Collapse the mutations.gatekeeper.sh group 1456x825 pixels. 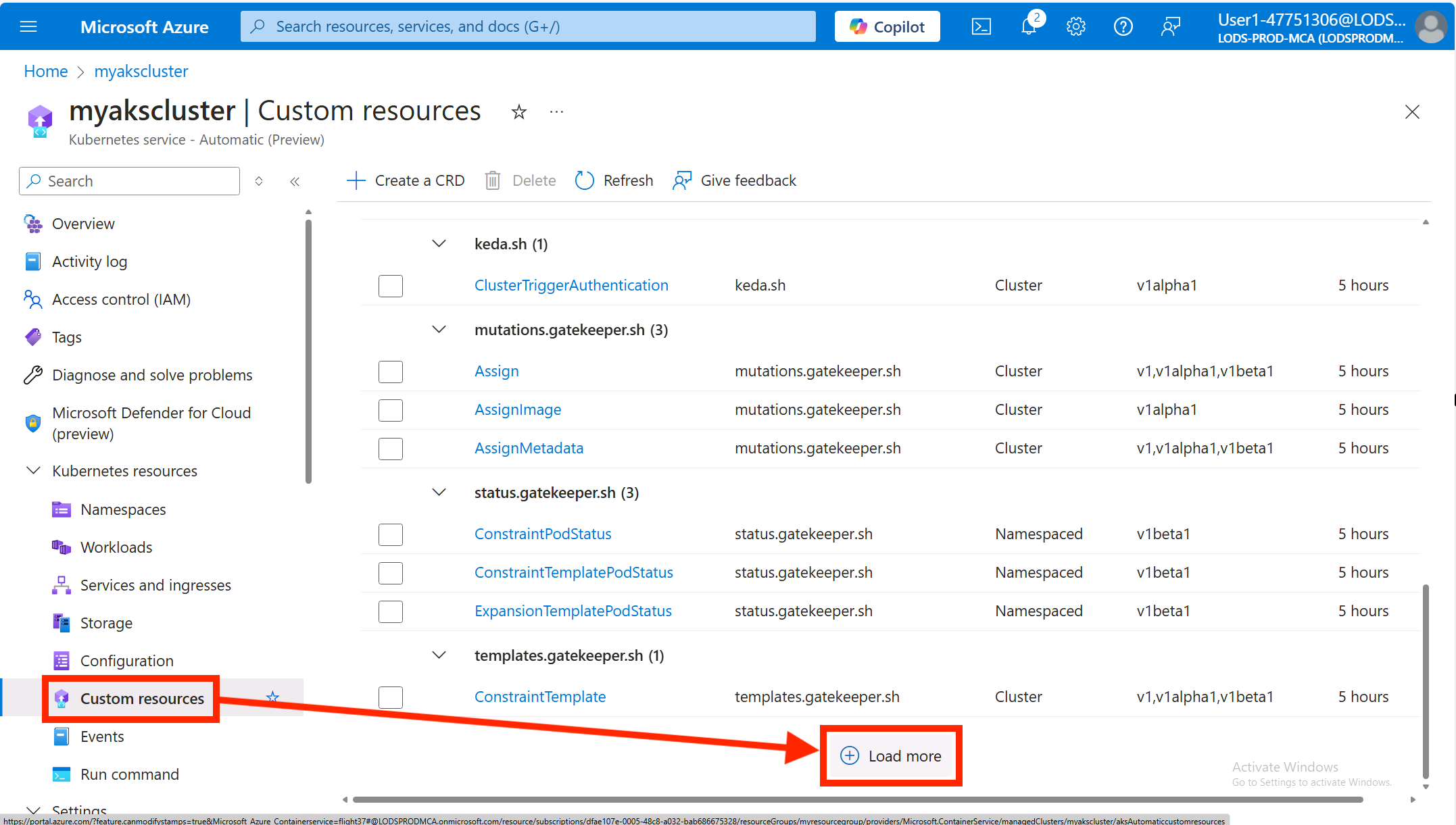[439, 330]
